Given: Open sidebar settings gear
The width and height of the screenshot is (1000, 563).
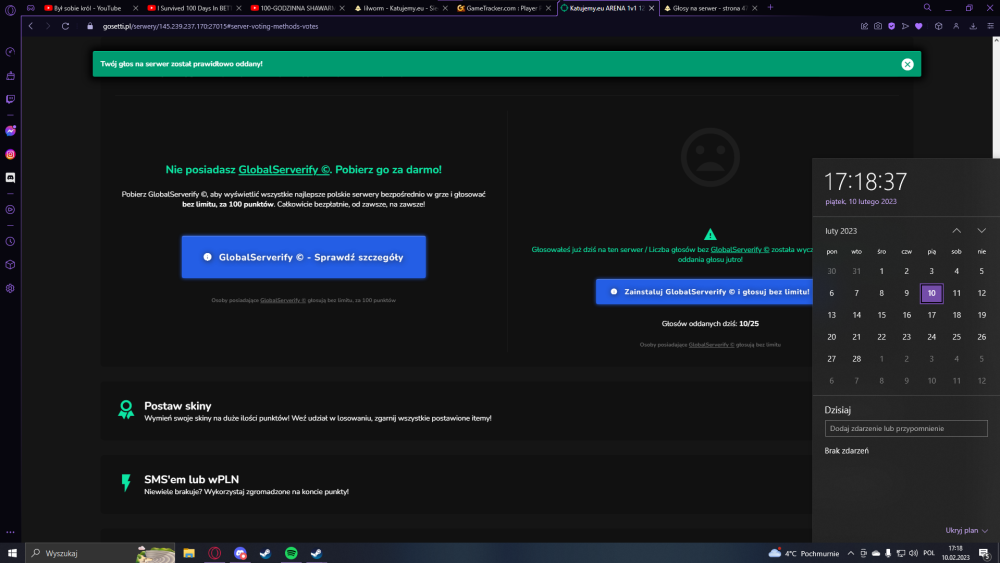Looking at the screenshot, I should (10, 288).
